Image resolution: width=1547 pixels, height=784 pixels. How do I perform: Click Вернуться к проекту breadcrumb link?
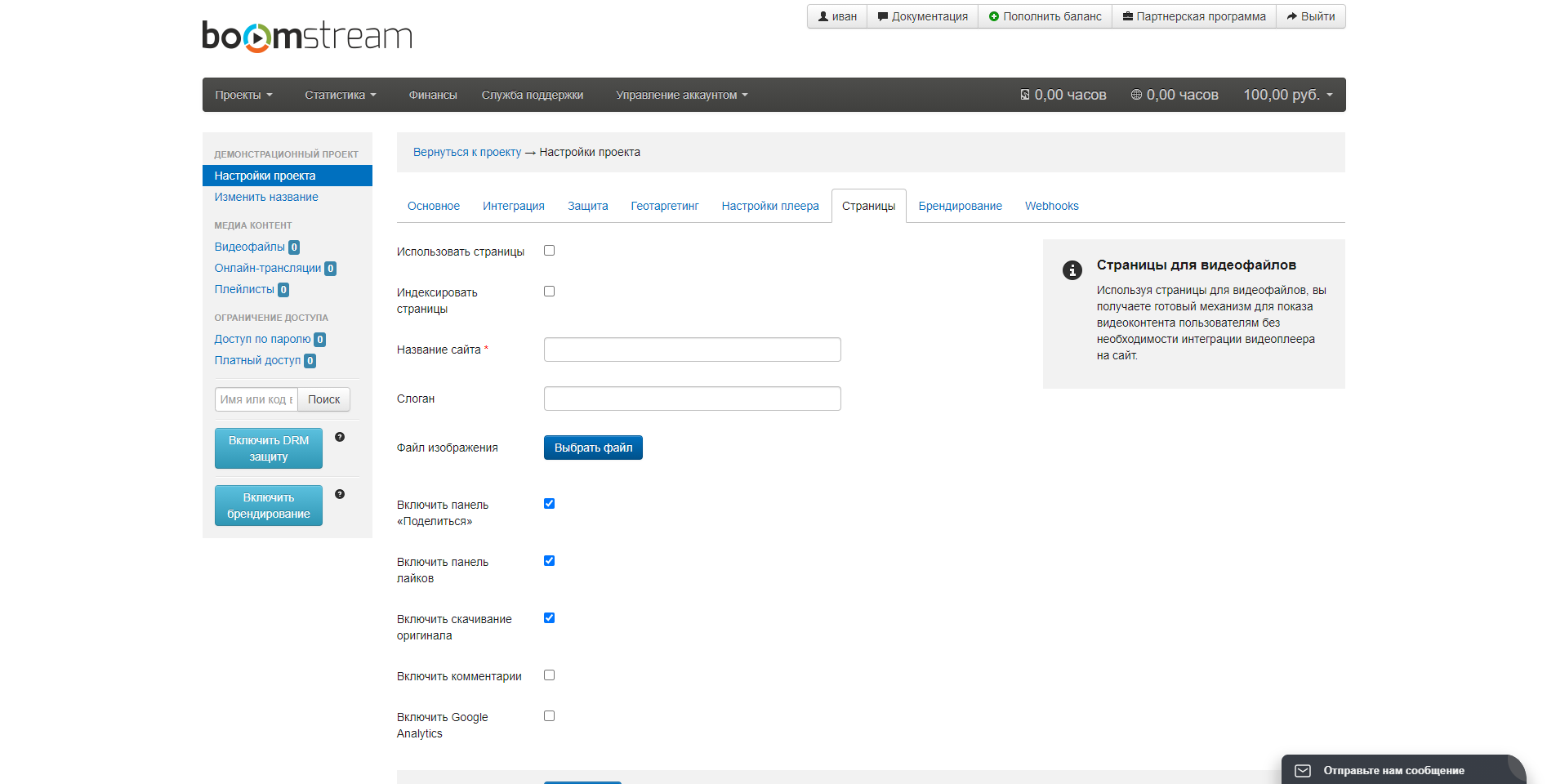tap(467, 152)
